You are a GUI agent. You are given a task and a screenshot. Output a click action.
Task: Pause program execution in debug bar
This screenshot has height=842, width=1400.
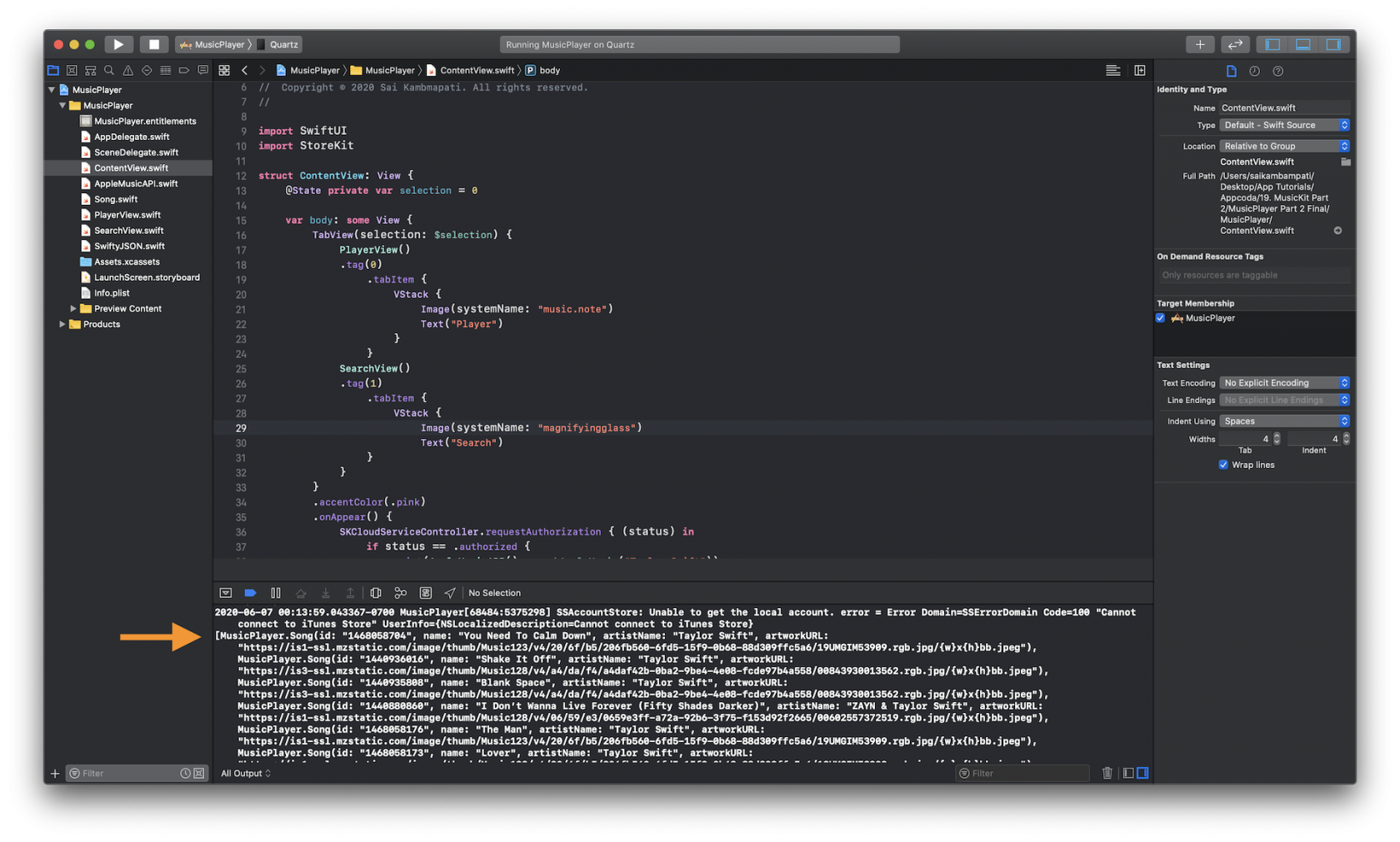[276, 592]
